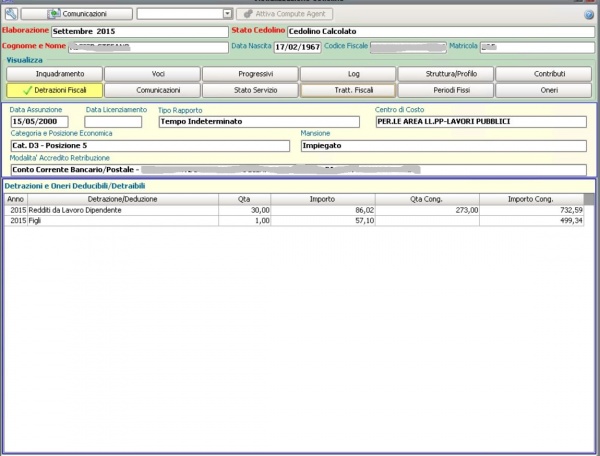This screenshot has height=456, width=600.
Task: Click the Tratt. Fiscali button
Action: coord(347,90)
